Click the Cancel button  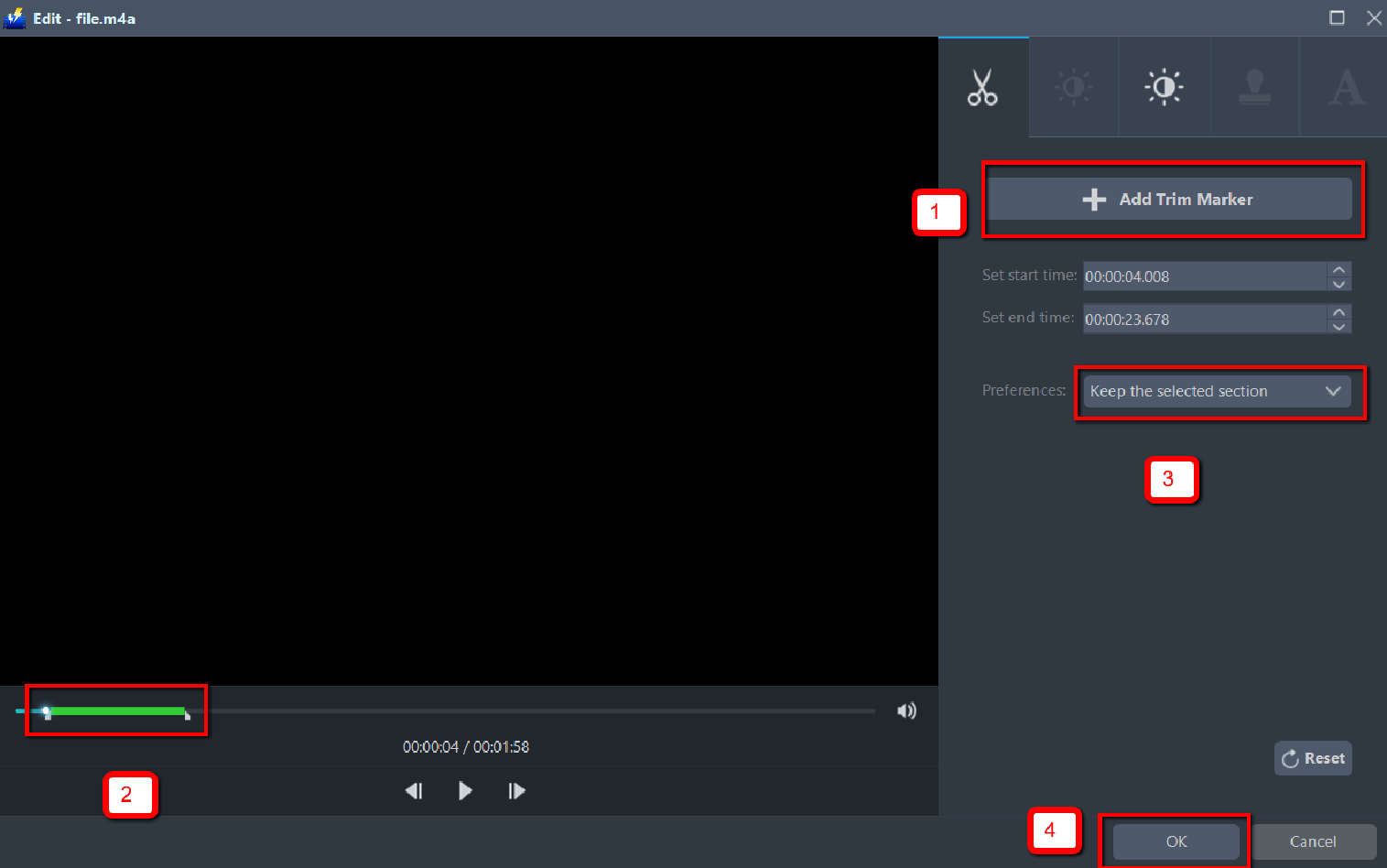(x=1314, y=841)
